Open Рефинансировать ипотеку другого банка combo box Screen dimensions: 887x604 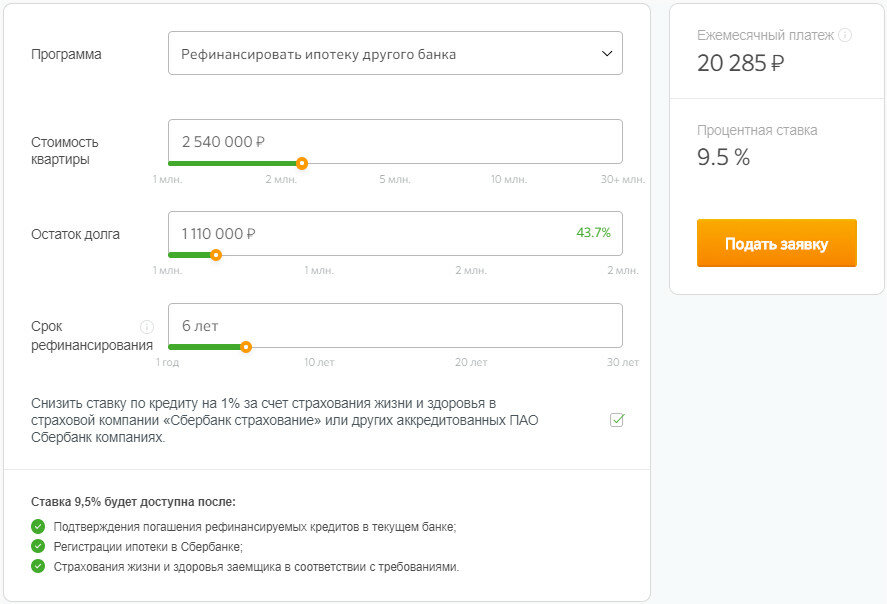pos(395,53)
